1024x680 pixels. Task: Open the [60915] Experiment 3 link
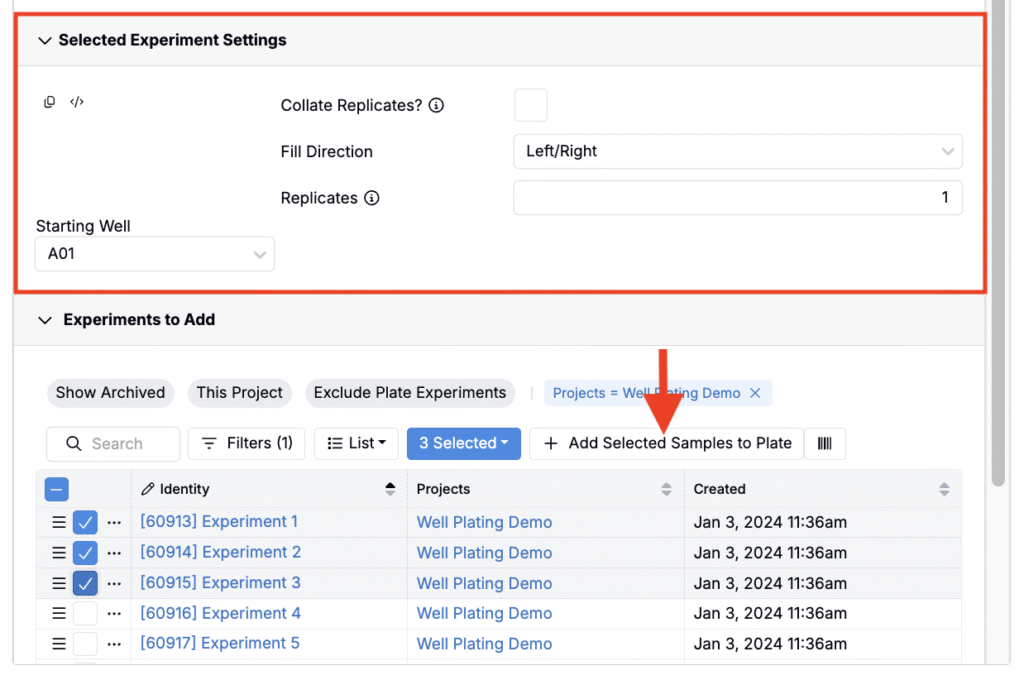point(220,583)
